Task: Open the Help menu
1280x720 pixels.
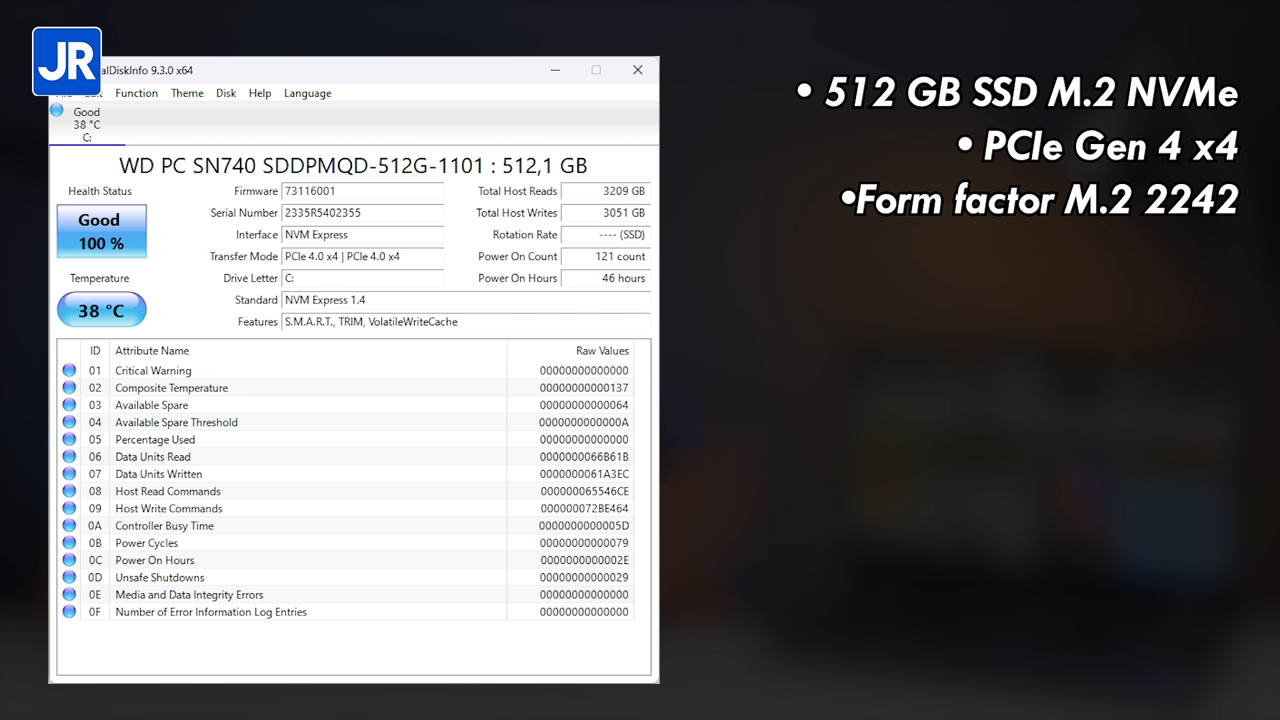Action: pos(259,93)
